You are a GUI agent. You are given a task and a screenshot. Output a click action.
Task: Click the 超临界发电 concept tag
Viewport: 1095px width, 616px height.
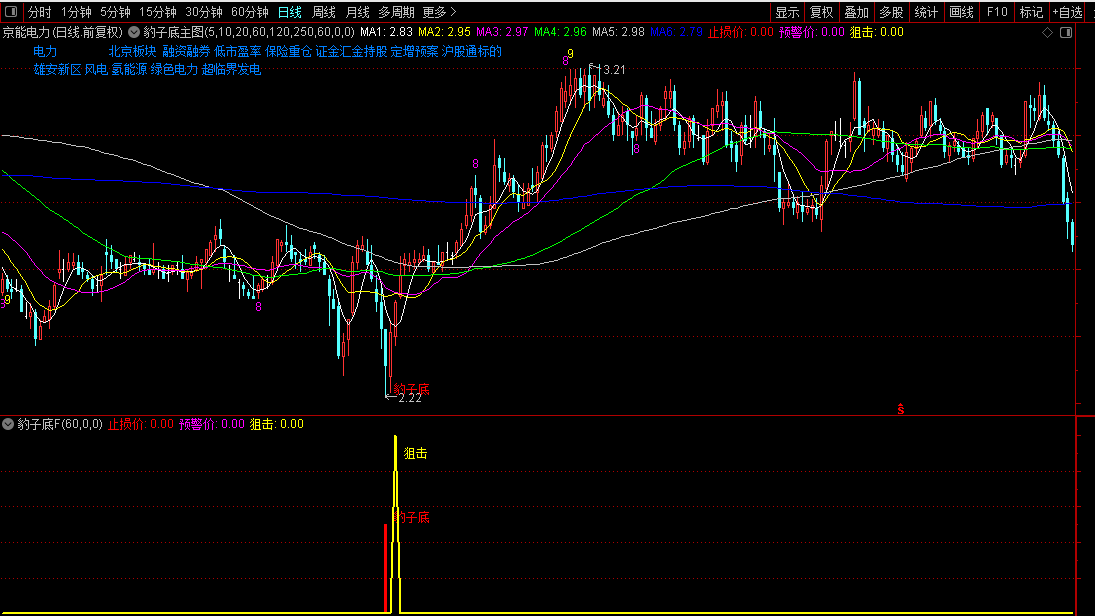pos(231,69)
